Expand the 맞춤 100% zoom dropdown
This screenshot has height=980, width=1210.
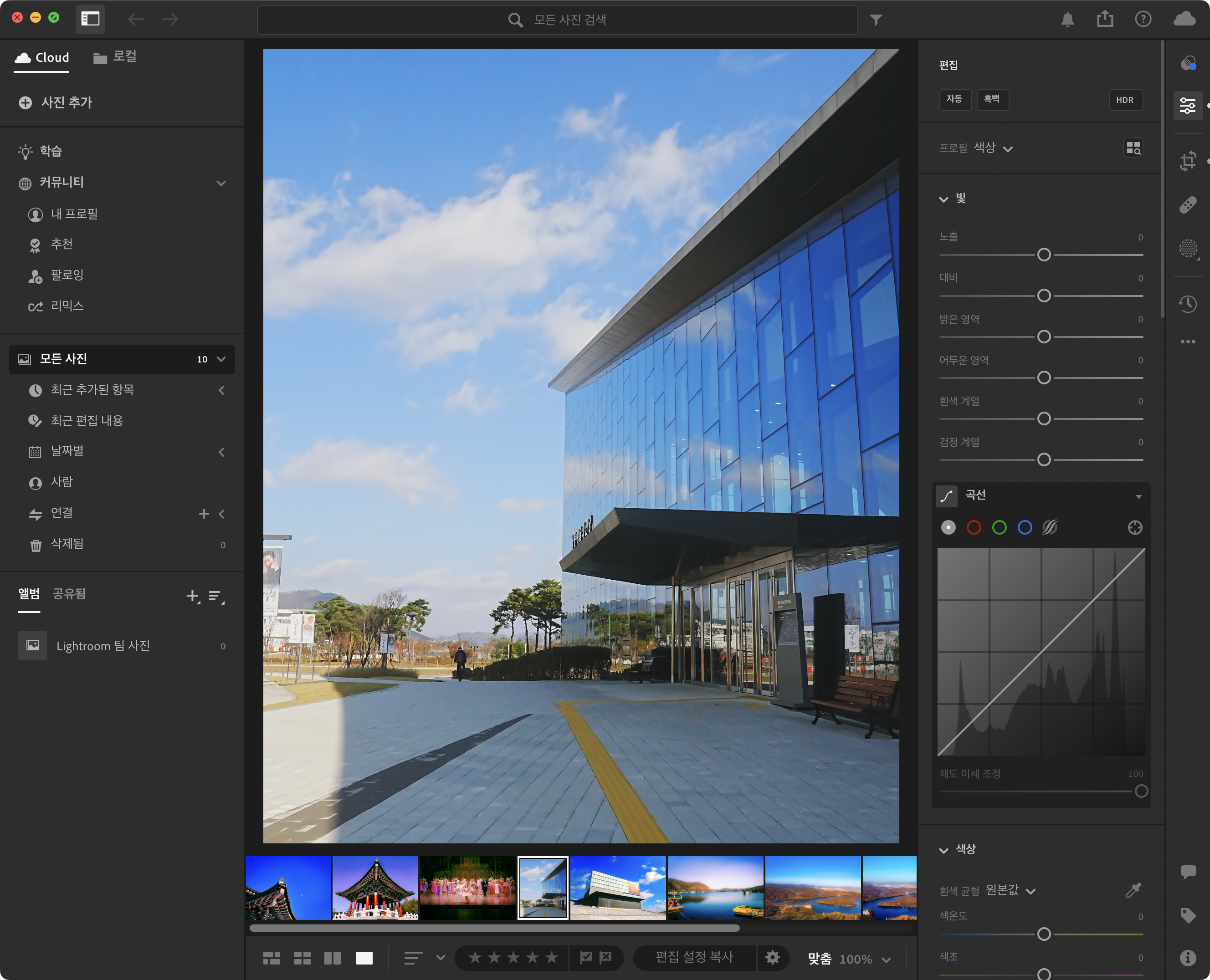[x=886, y=959]
